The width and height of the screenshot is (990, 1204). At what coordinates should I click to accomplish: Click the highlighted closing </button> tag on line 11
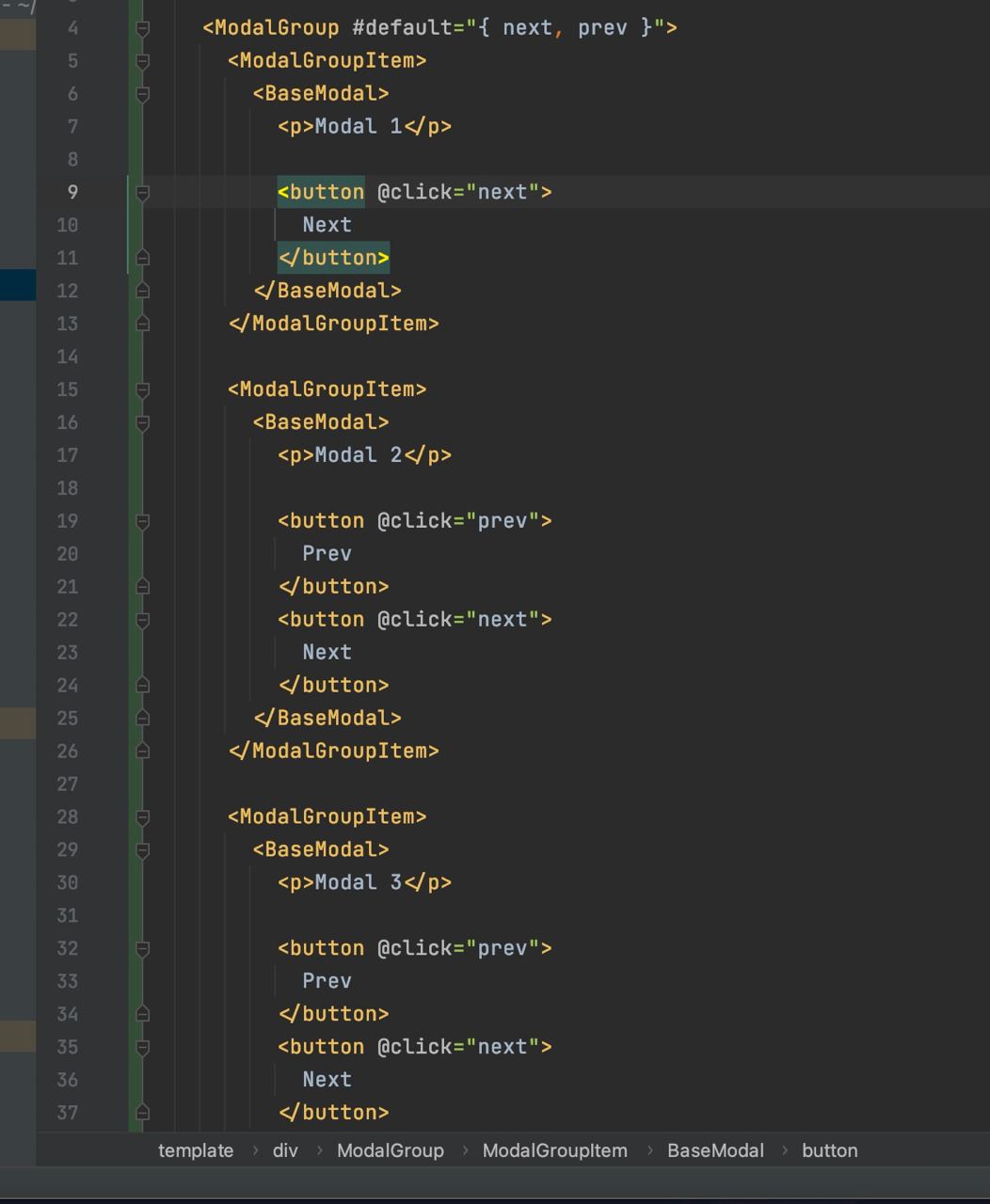click(333, 258)
